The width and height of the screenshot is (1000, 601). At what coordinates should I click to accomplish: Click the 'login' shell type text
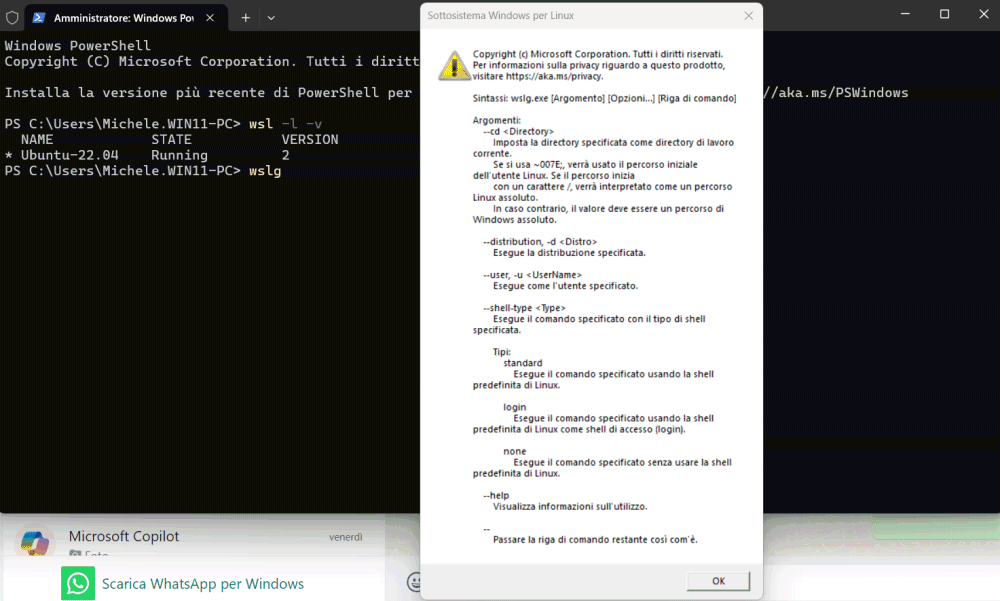[x=515, y=407]
